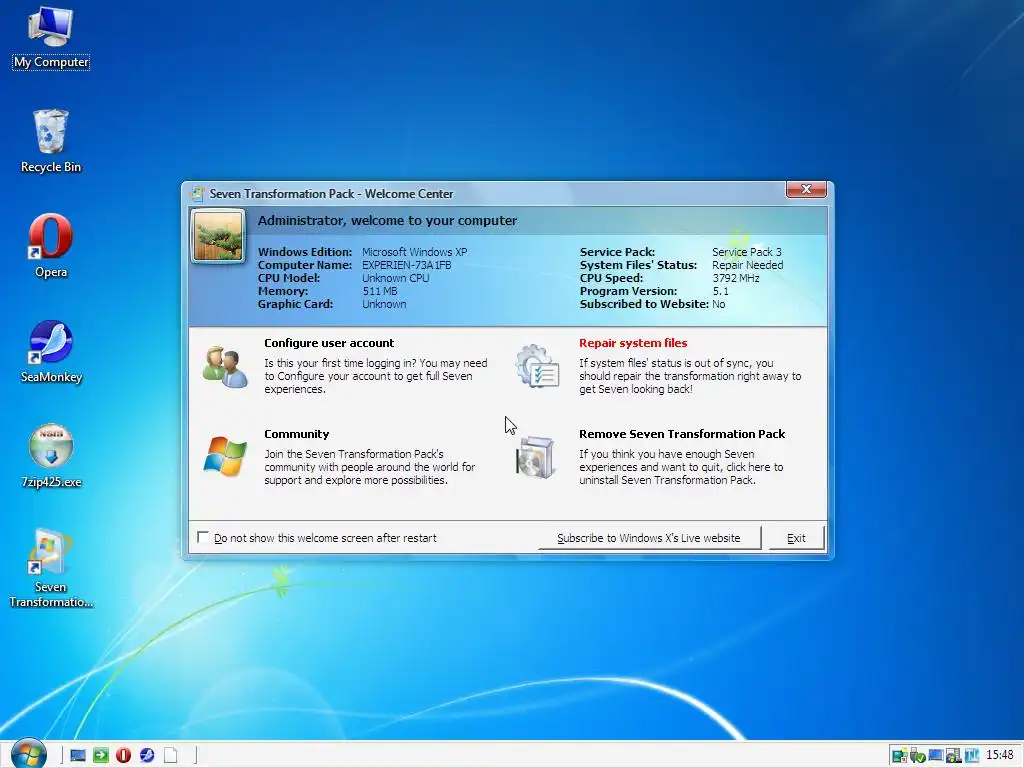Click the Show Desktop quick launch icon
Image resolution: width=1024 pixels, height=768 pixels.
click(x=78, y=756)
